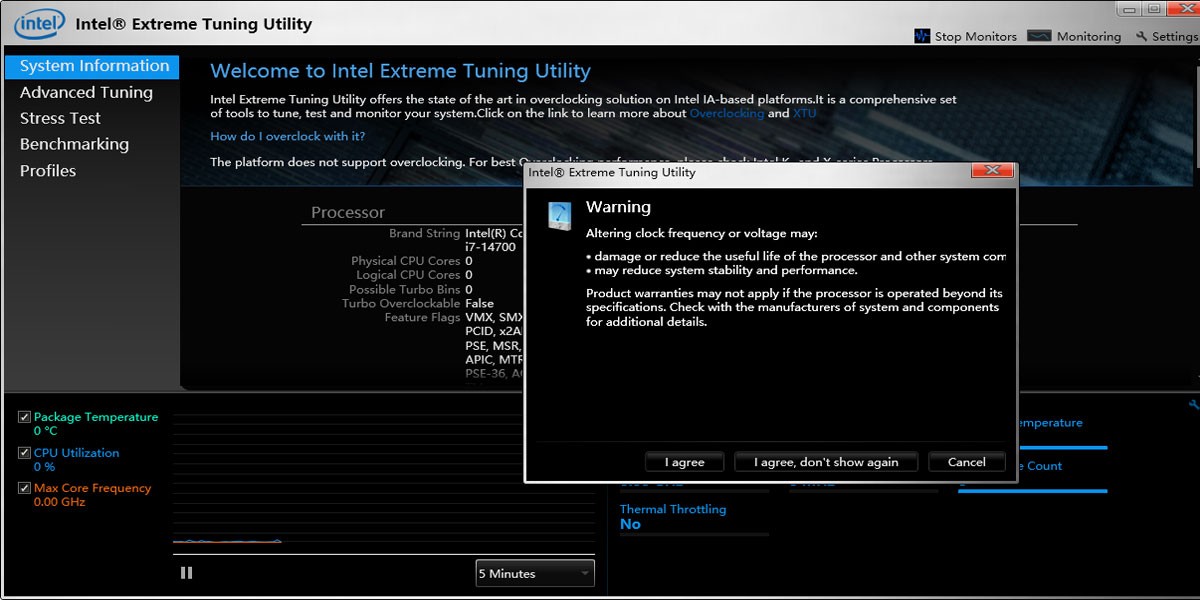Open Settings with the wrench icon
This screenshot has width=1200, height=600.
pos(1166,36)
